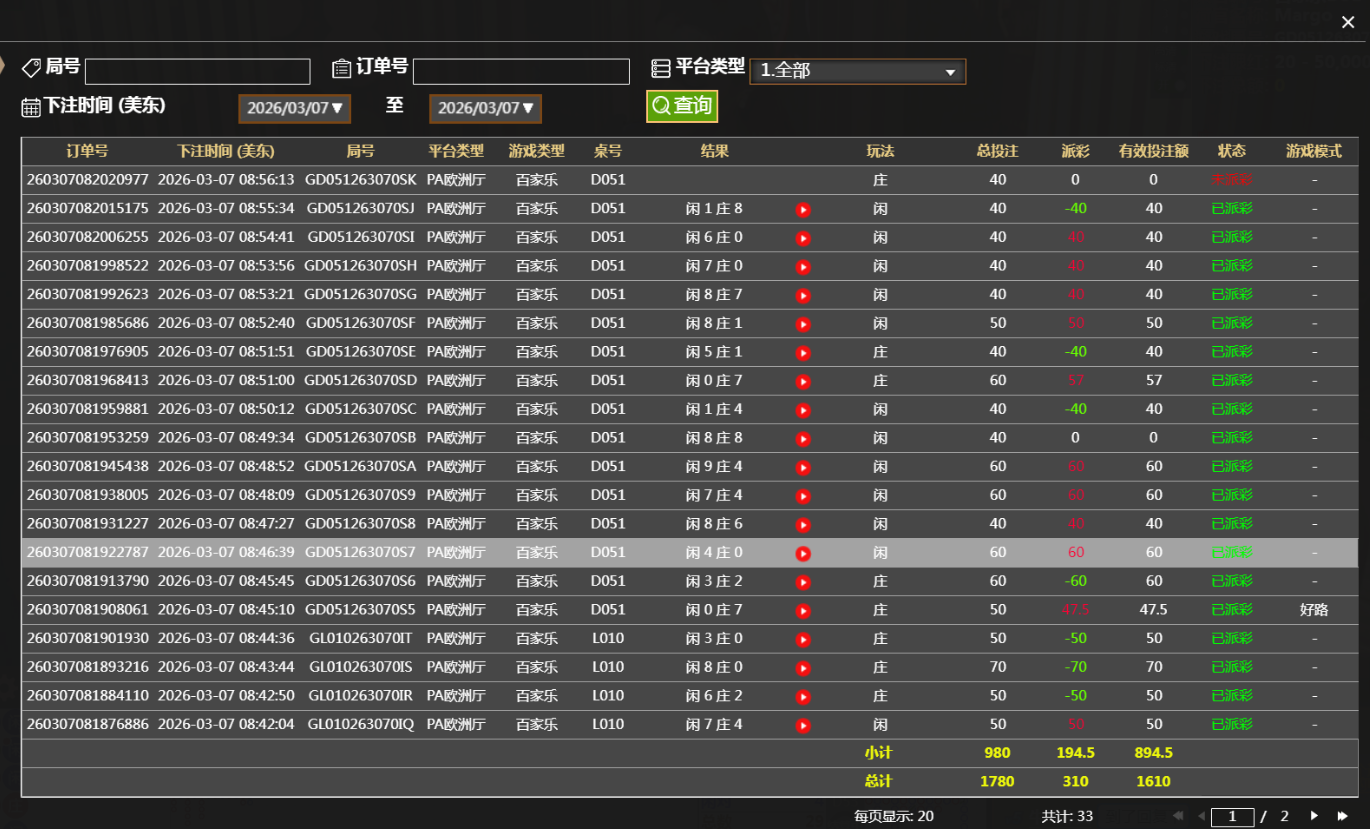1370x829 pixels.
Task: Click the 查询 search button
Action: point(681,104)
